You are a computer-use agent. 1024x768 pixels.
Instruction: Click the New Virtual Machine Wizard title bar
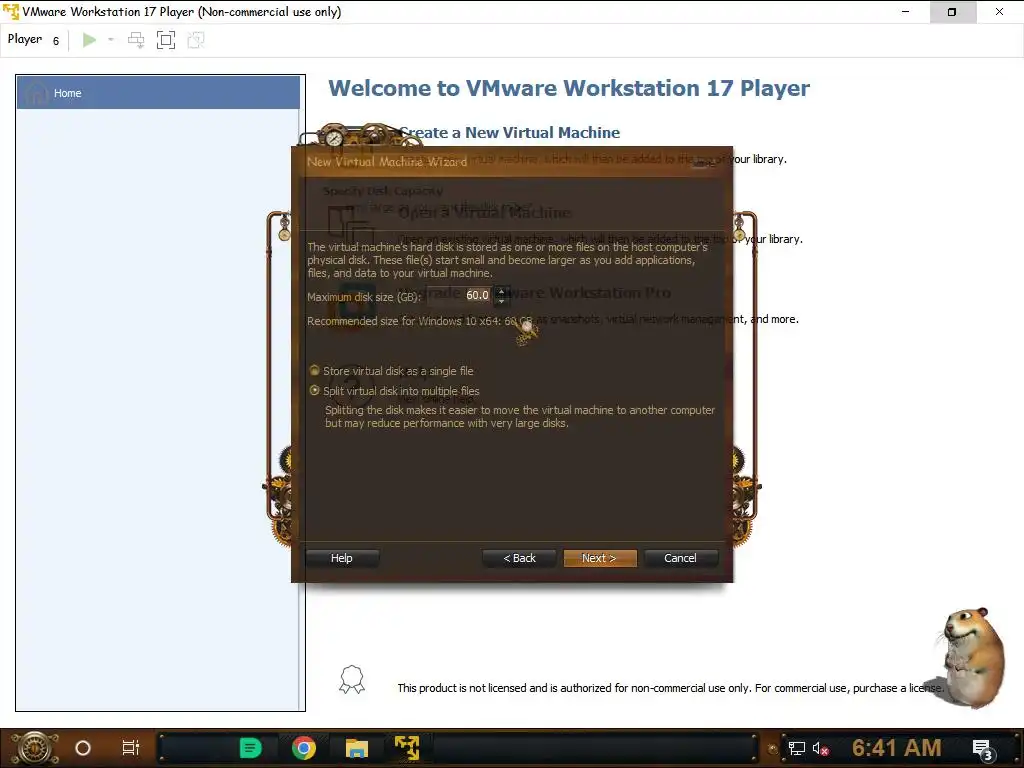(x=512, y=161)
